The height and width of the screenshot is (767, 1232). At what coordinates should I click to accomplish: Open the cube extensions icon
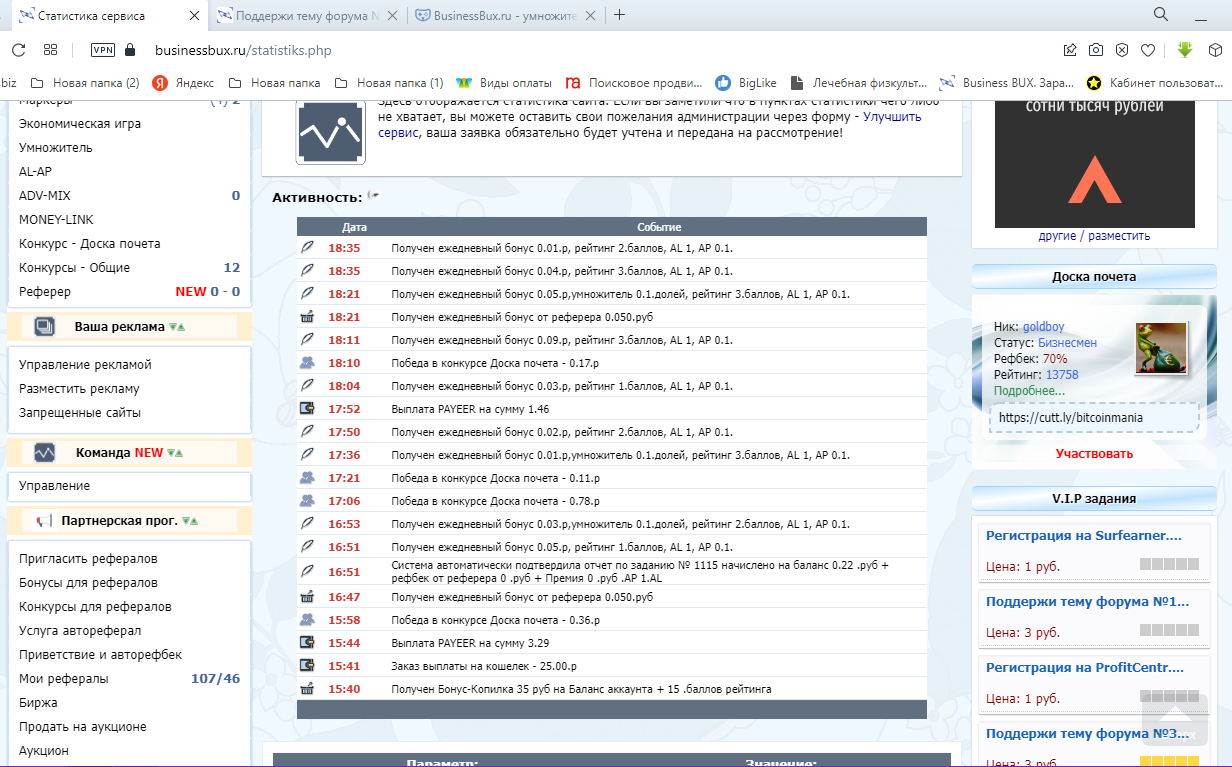(1215, 50)
